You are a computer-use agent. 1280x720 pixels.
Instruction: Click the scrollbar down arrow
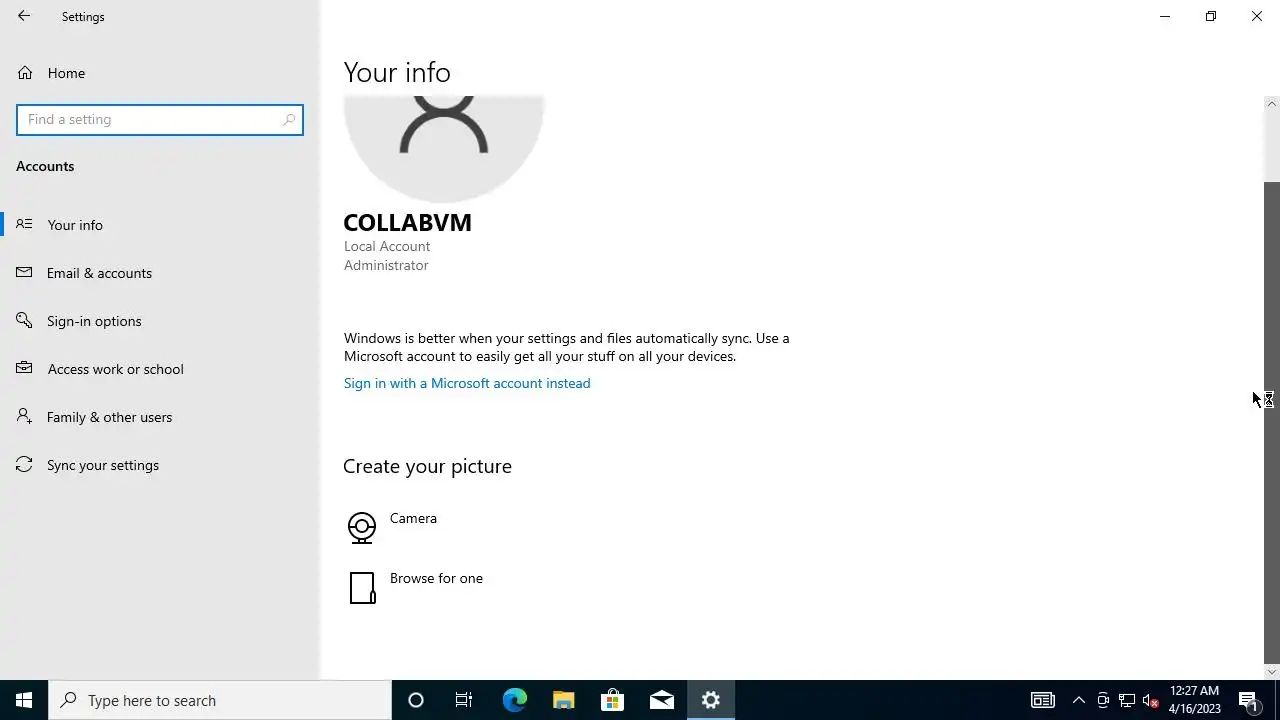[x=1272, y=672]
